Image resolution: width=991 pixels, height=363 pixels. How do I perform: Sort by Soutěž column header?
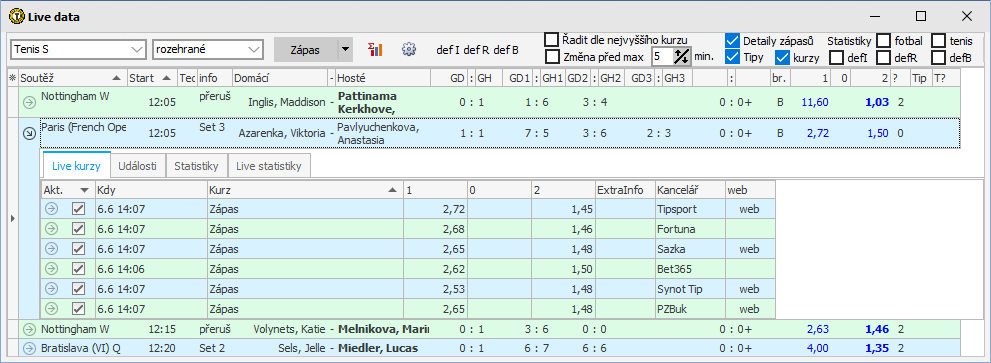tap(72, 78)
